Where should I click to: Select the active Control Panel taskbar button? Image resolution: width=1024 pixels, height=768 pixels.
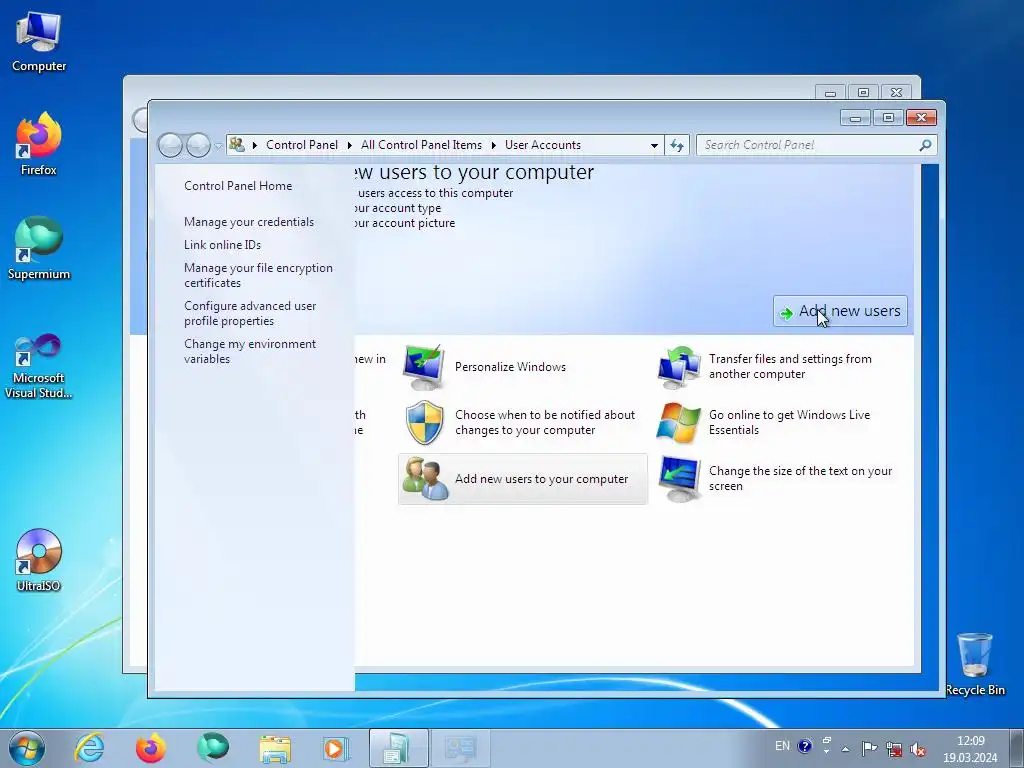[398, 748]
